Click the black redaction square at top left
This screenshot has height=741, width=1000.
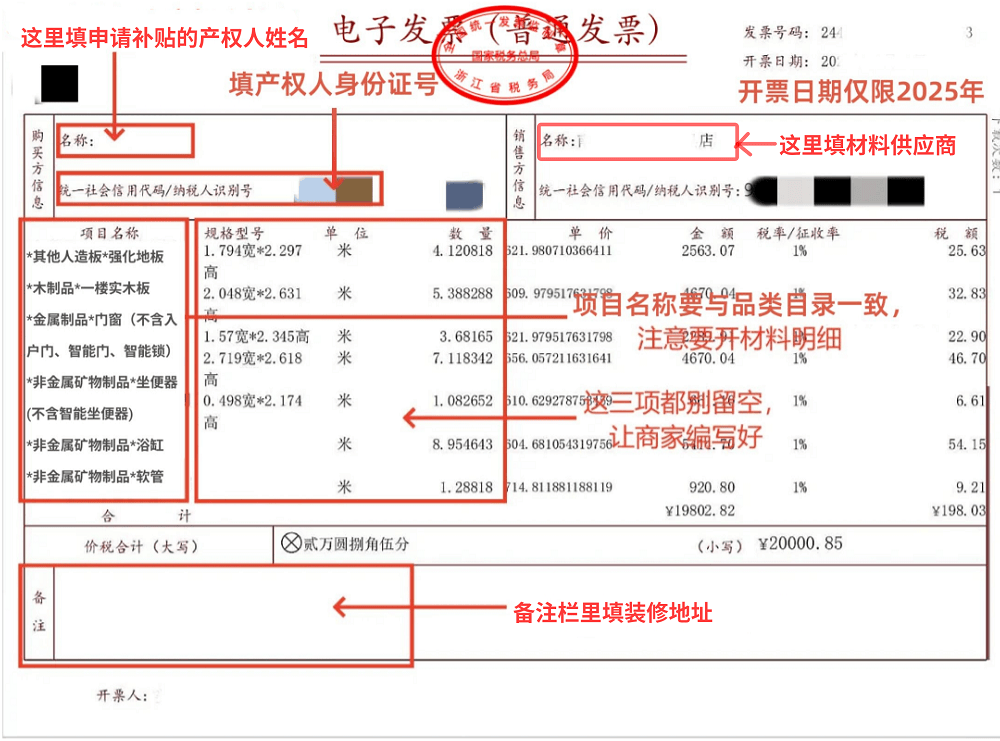[x=60, y=83]
